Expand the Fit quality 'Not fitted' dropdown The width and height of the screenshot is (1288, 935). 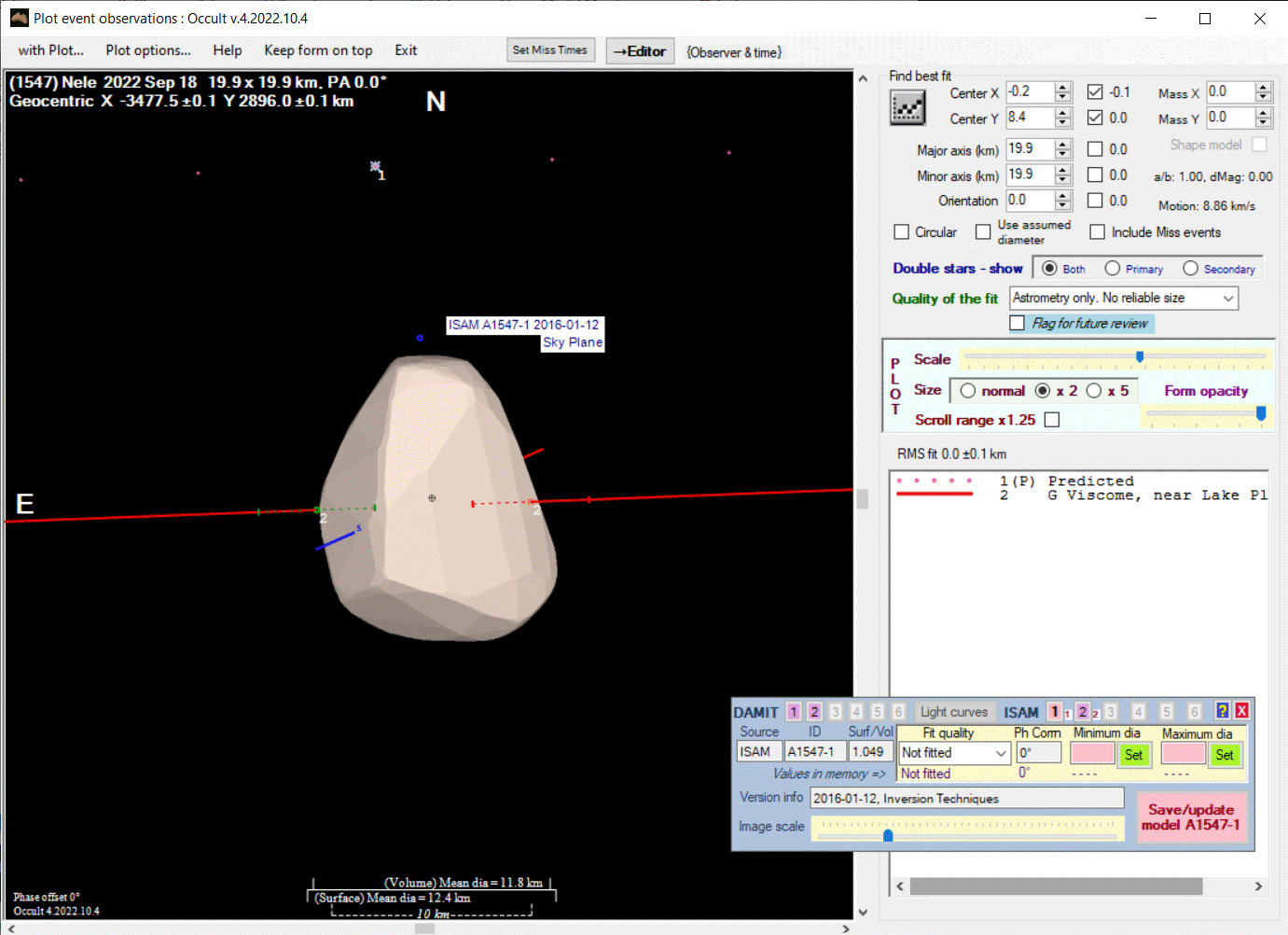(x=1001, y=753)
